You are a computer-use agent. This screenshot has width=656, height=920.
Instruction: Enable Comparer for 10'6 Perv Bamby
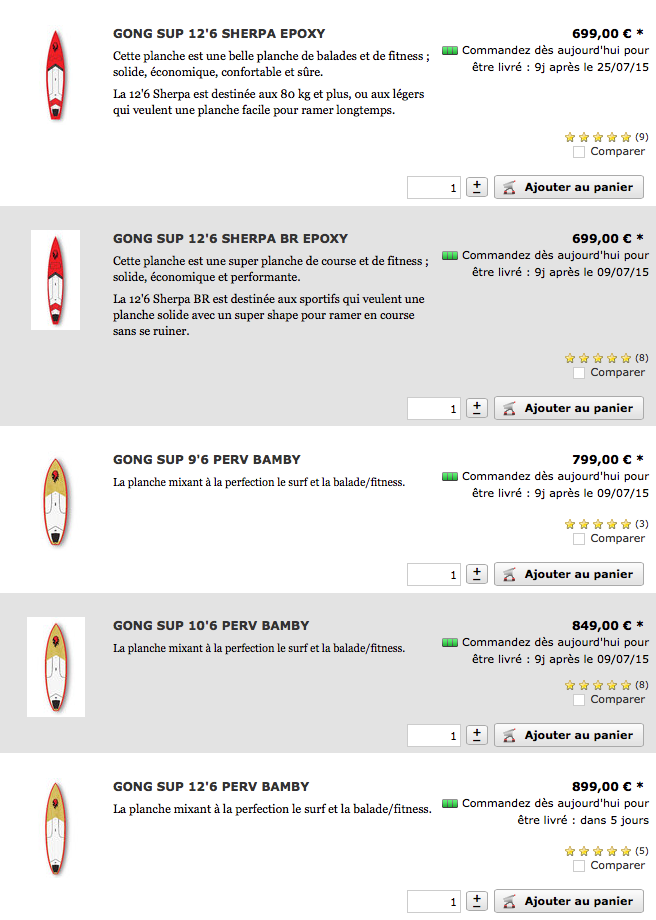click(579, 700)
